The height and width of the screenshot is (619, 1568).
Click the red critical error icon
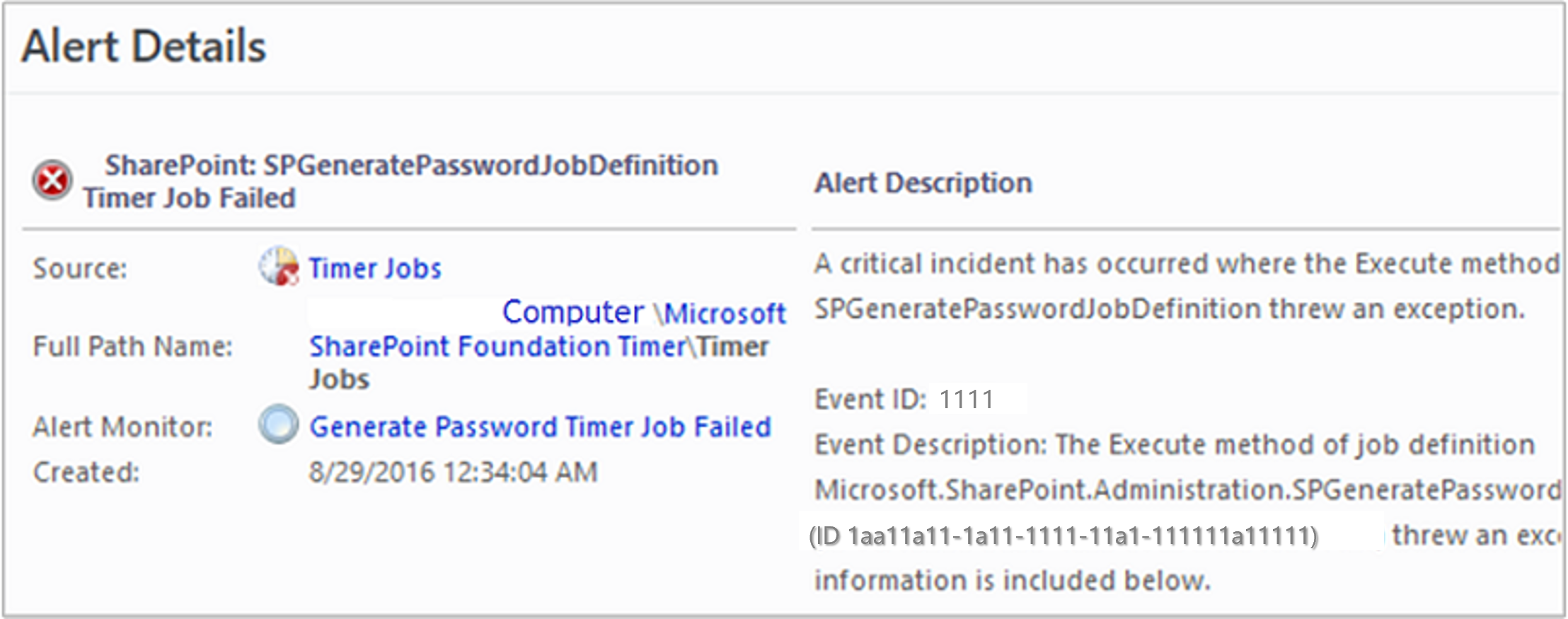(52, 180)
